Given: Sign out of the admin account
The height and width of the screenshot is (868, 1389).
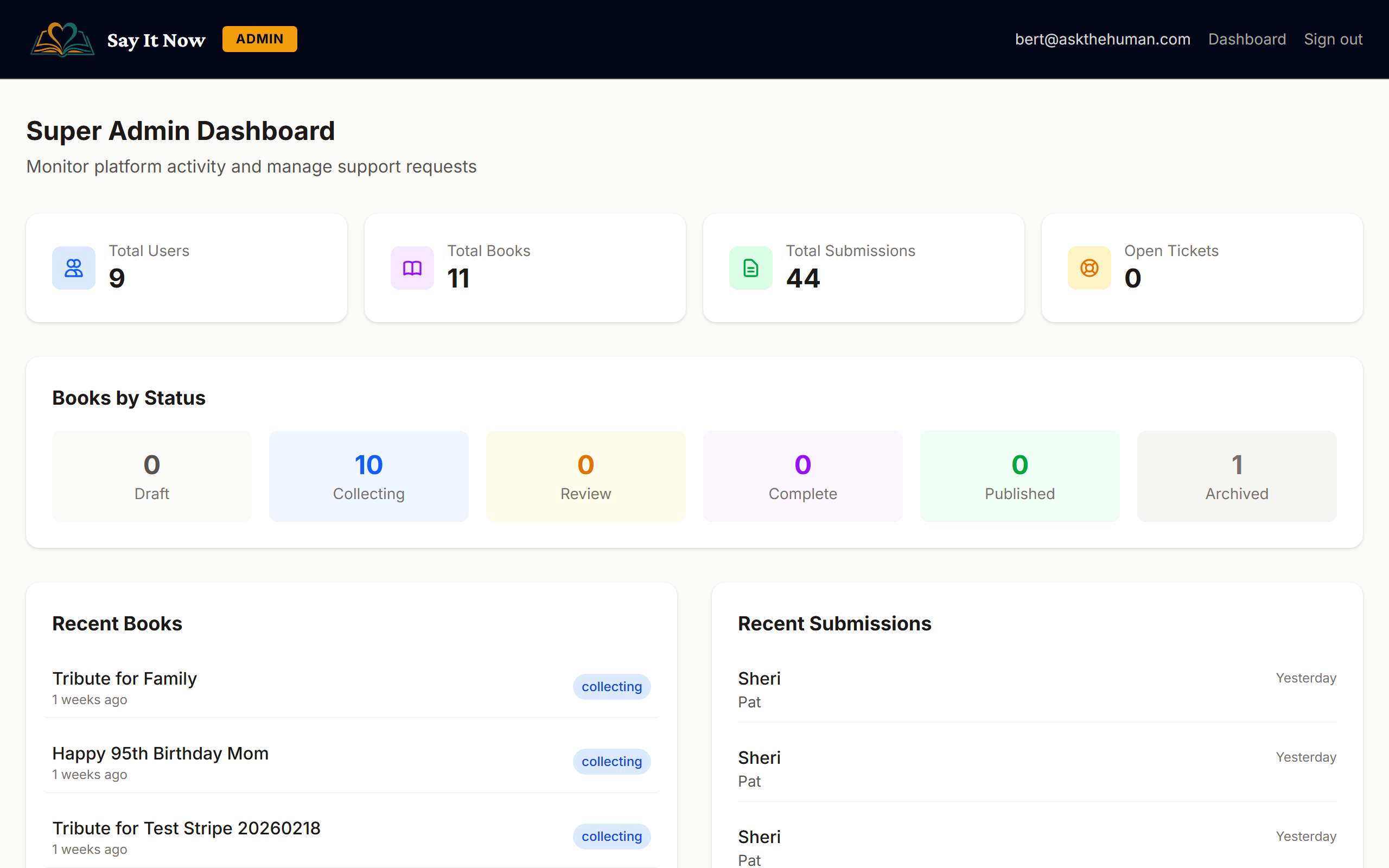Looking at the screenshot, I should tap(1333, 39).
